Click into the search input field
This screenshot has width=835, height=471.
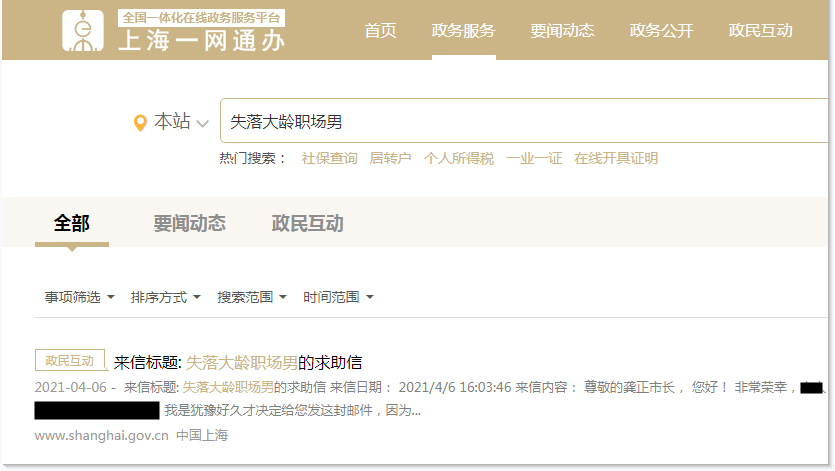(520, 121)
